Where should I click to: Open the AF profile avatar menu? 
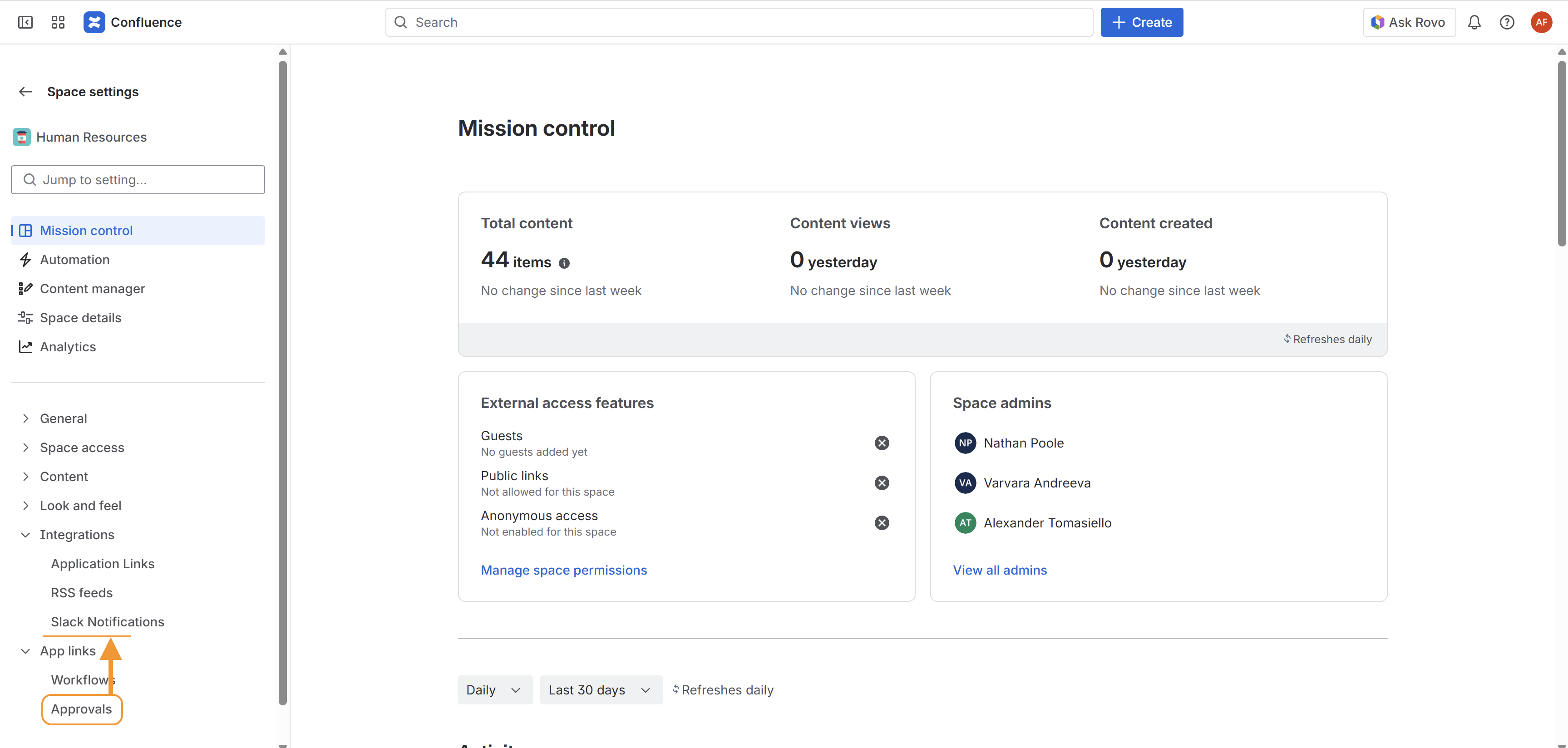coord(1541,23)
